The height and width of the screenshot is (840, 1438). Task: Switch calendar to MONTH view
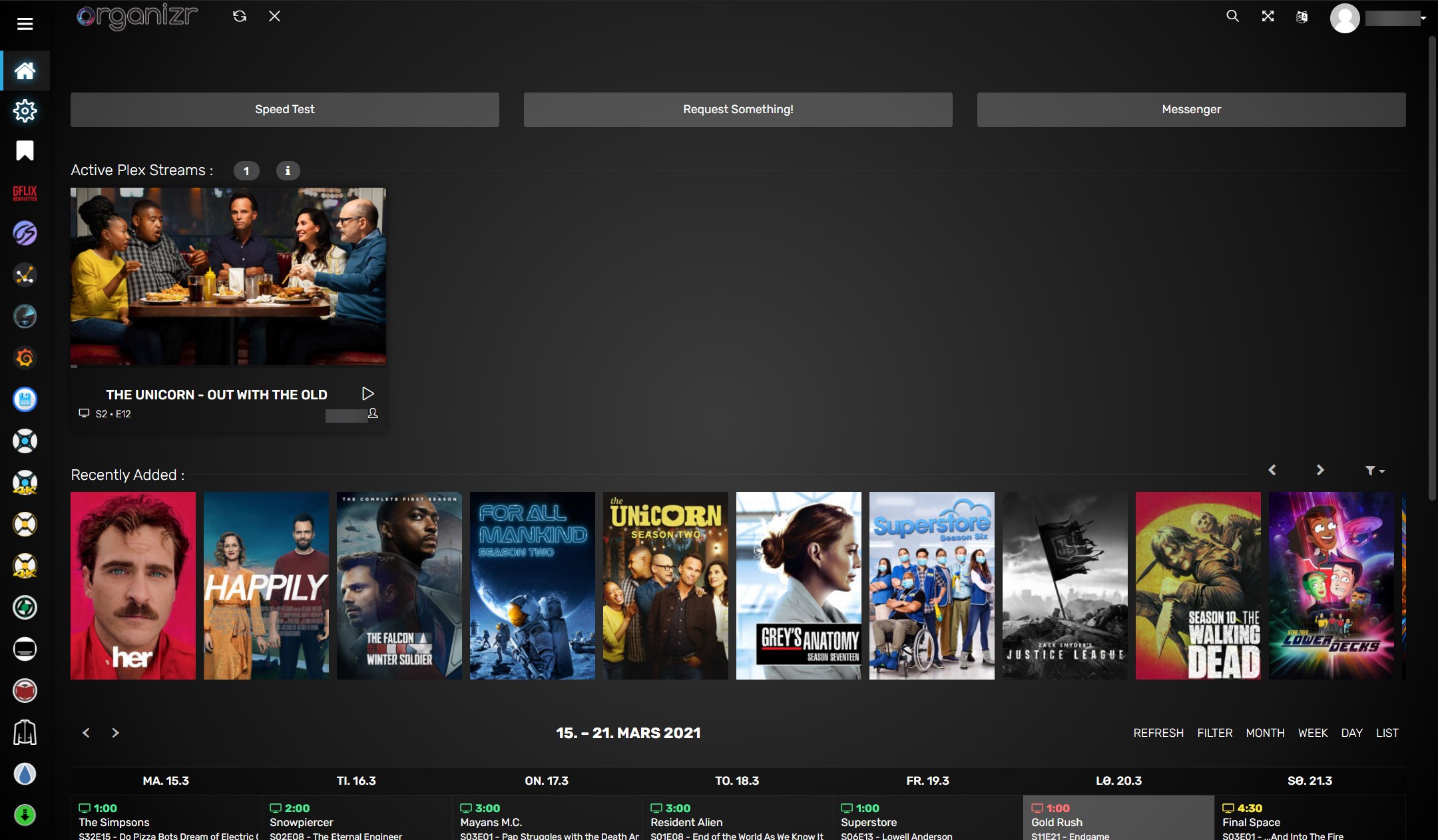[x=1265, y=733]
